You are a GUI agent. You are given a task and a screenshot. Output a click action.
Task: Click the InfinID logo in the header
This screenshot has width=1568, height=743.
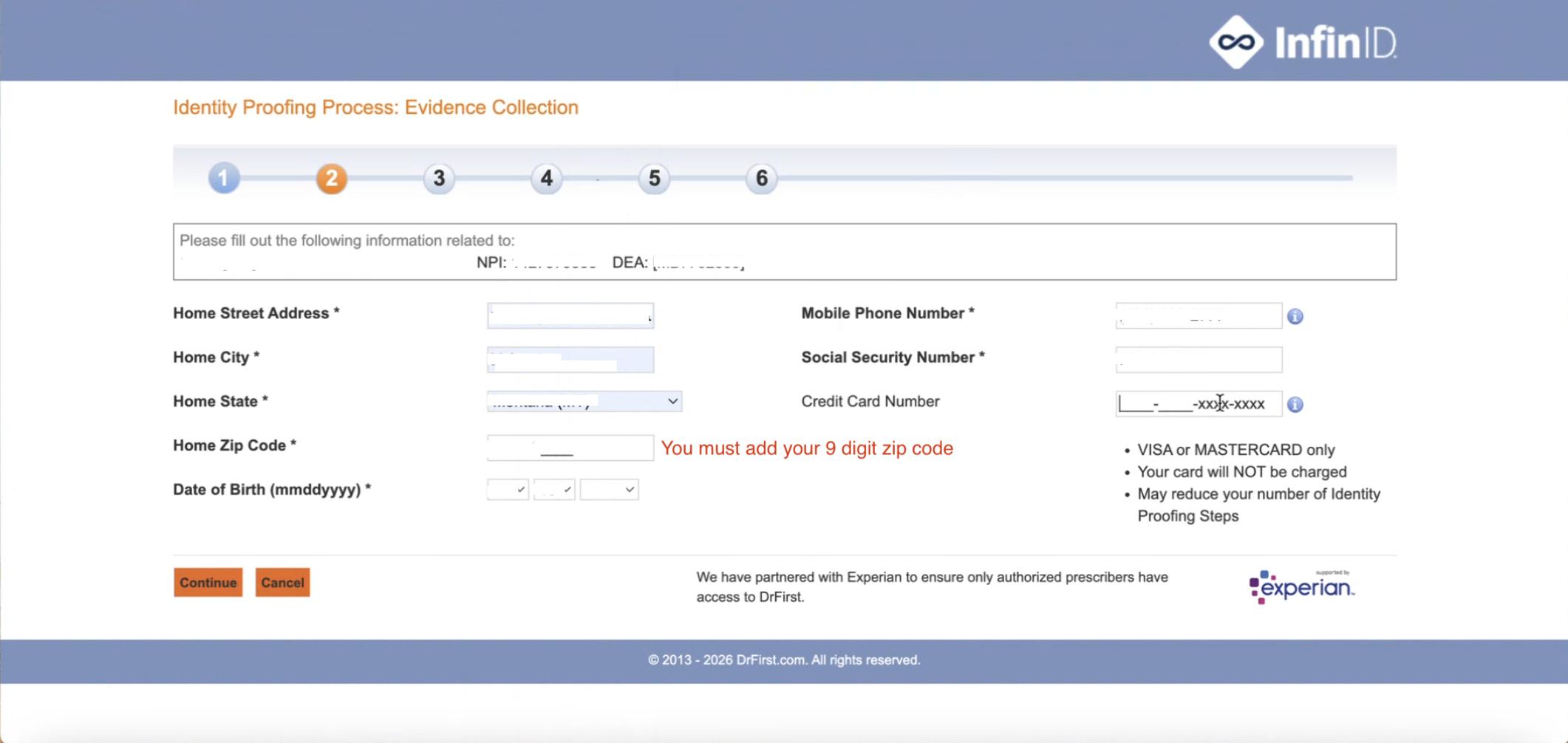[1302, 42]
